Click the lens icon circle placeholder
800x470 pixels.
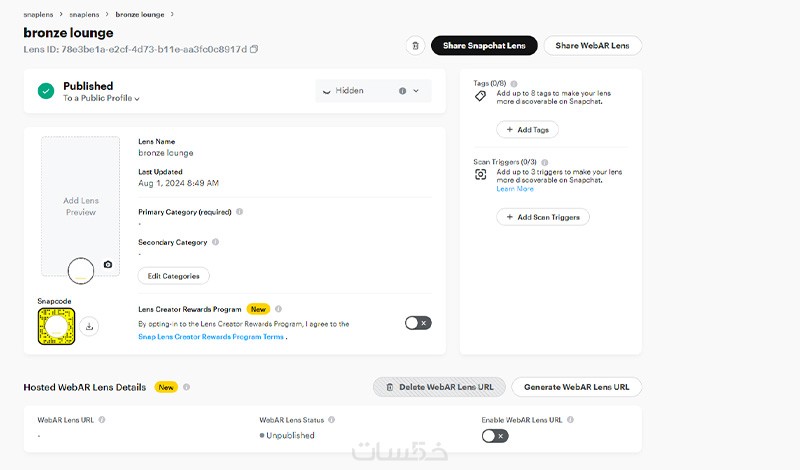click(x=81, y=271)
